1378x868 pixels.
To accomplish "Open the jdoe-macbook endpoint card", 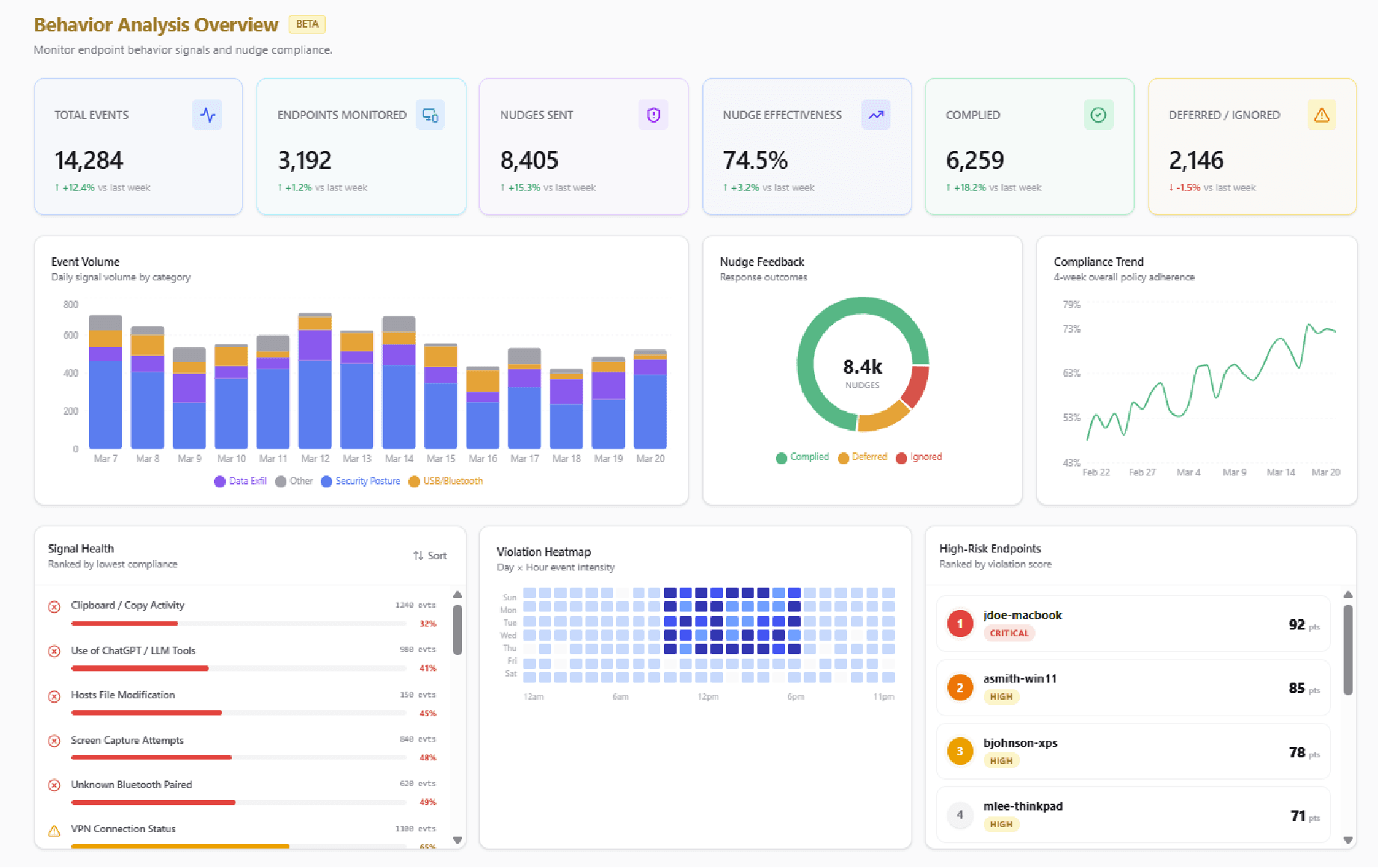I will click(x=1134, y=624).
